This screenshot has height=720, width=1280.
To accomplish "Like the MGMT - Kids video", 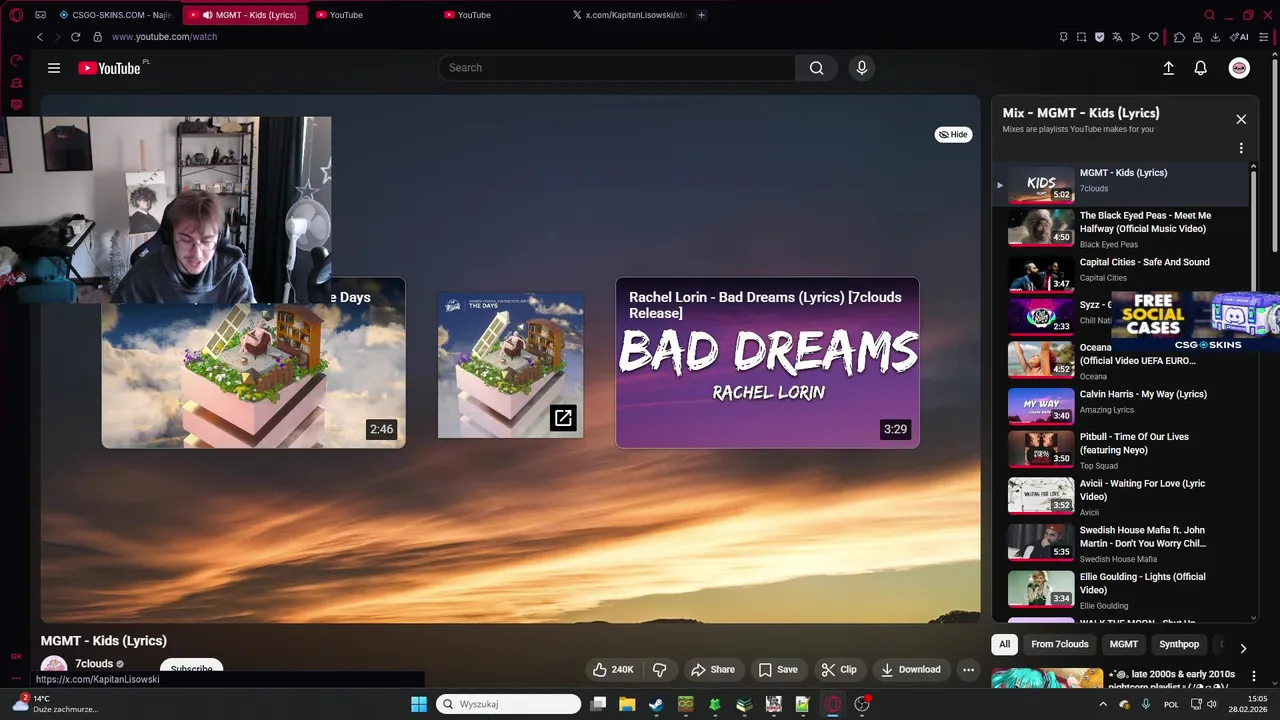I will (613, 669).
